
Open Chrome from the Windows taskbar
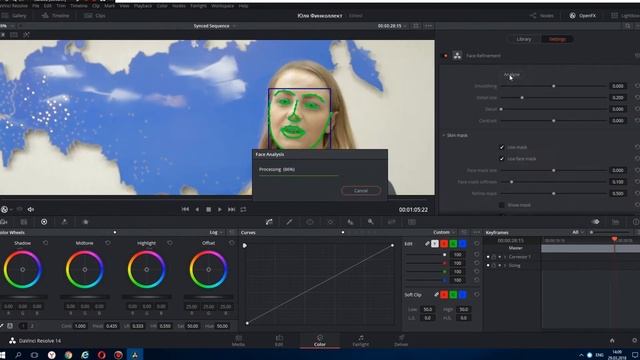[68, 355]
